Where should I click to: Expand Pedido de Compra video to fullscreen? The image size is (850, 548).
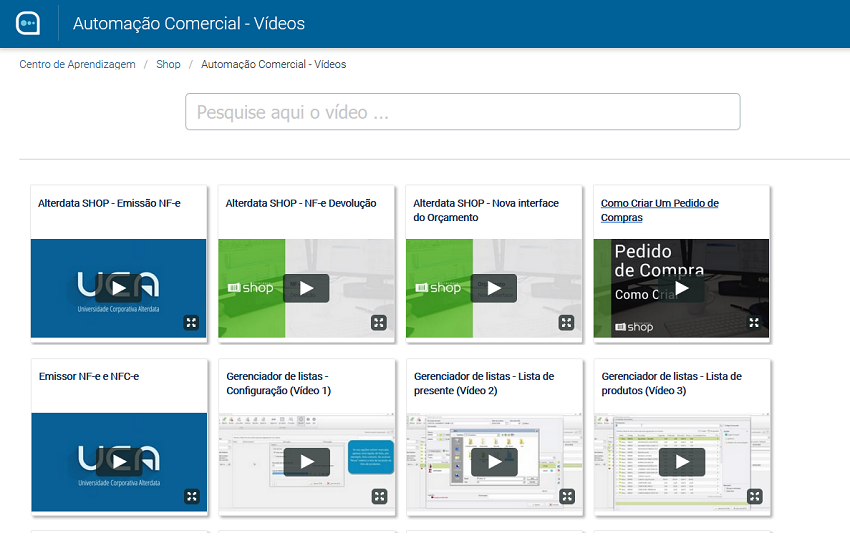[x=754, y=323]
